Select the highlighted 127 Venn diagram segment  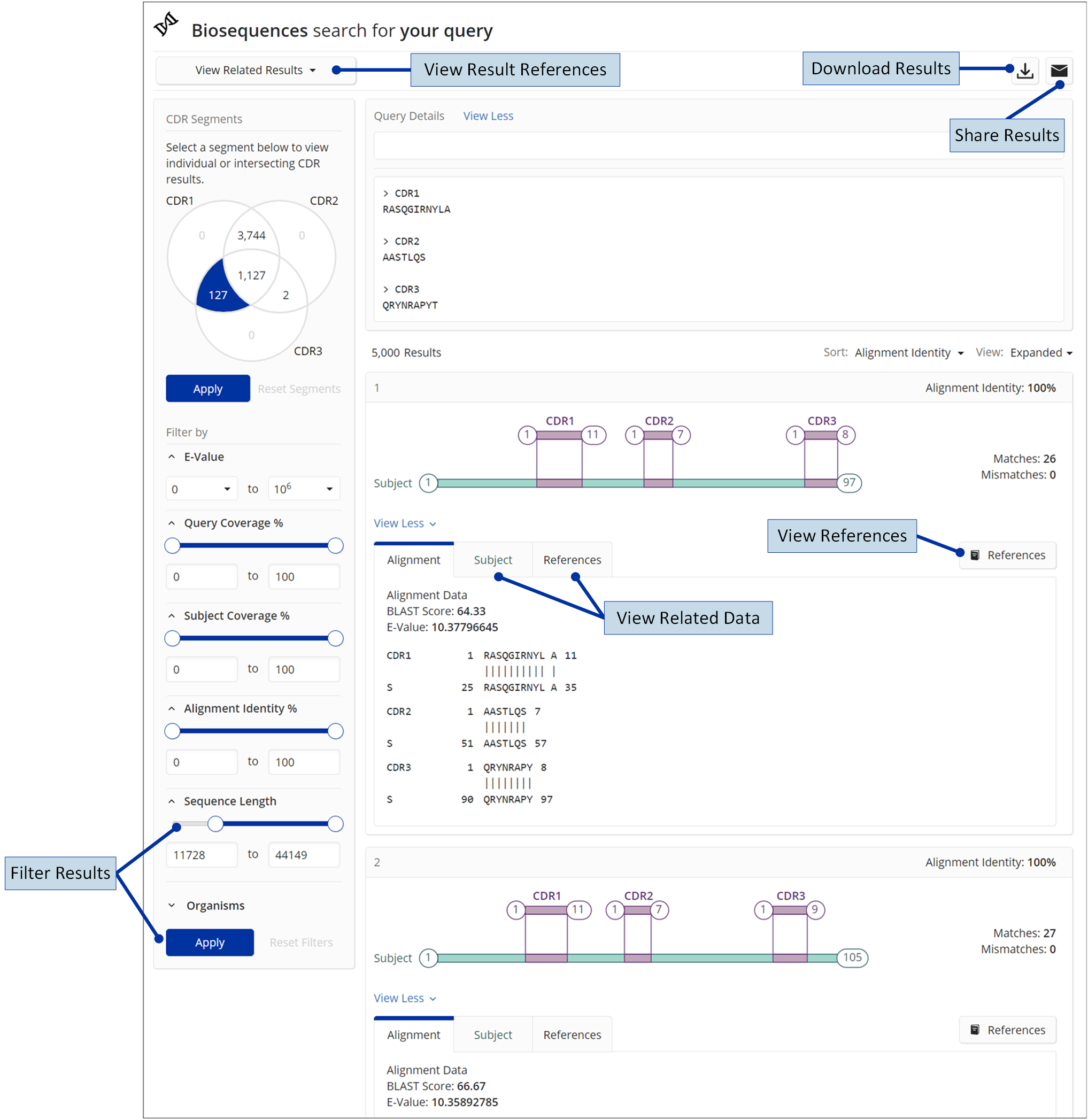218,294
